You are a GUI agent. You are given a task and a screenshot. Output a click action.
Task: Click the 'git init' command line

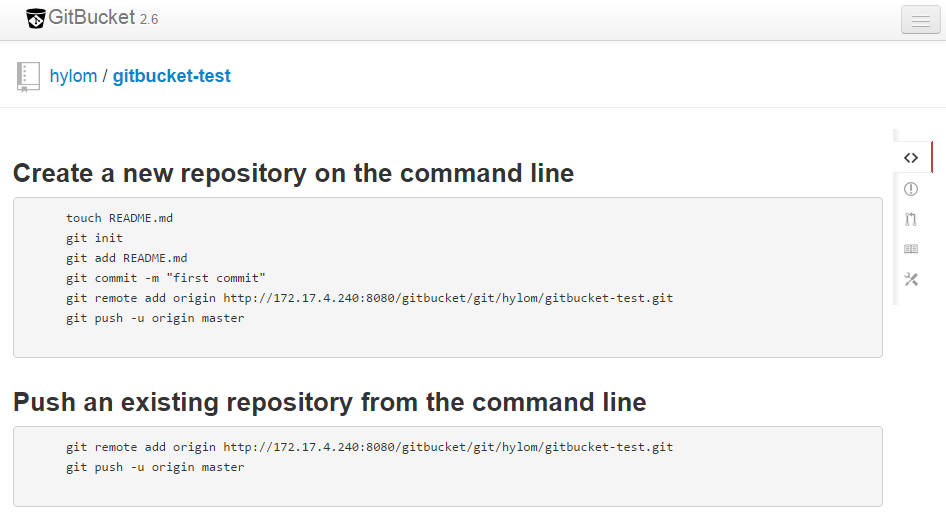click(94, 238)
